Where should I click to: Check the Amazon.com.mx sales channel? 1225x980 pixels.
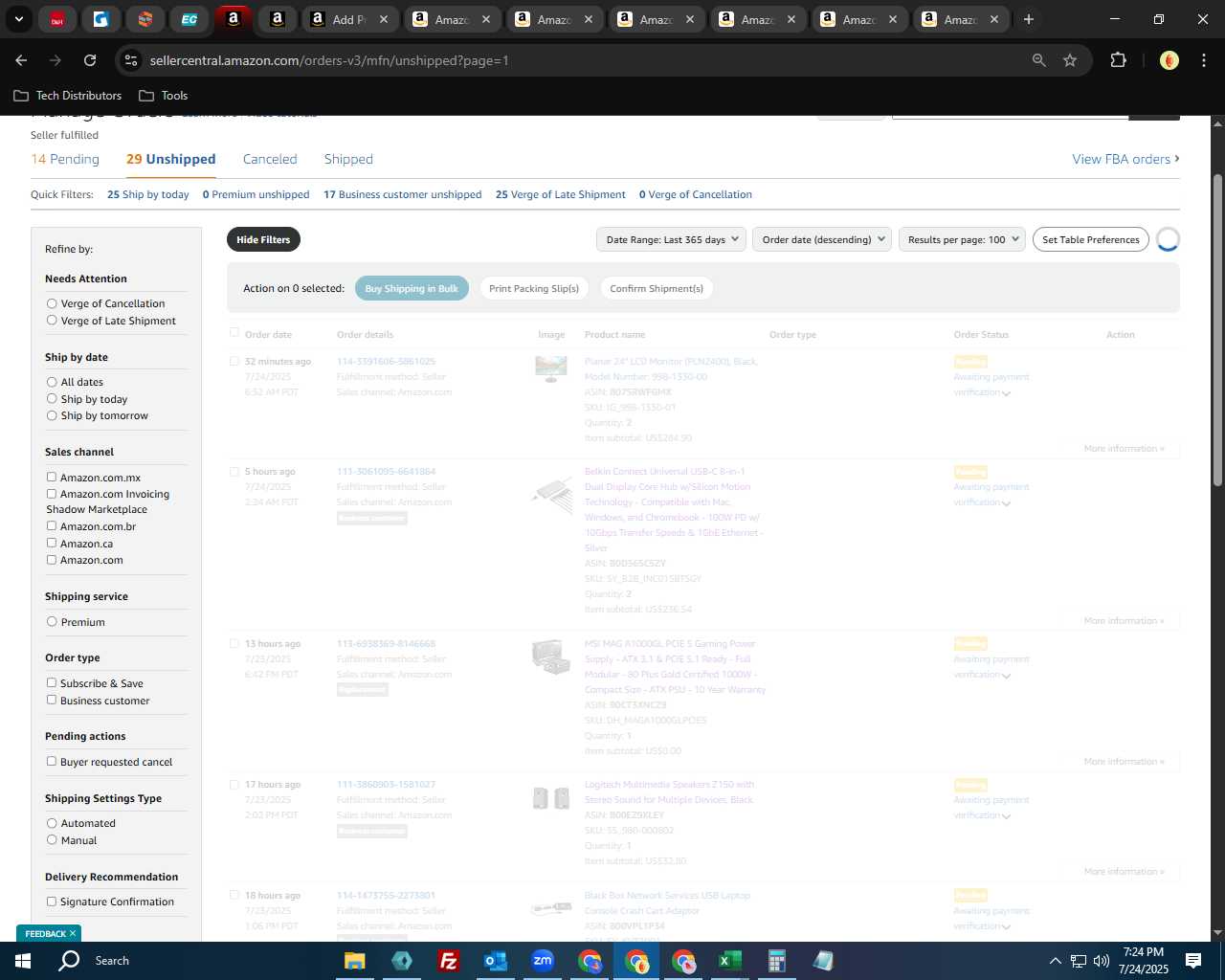[x=52, y=478]
